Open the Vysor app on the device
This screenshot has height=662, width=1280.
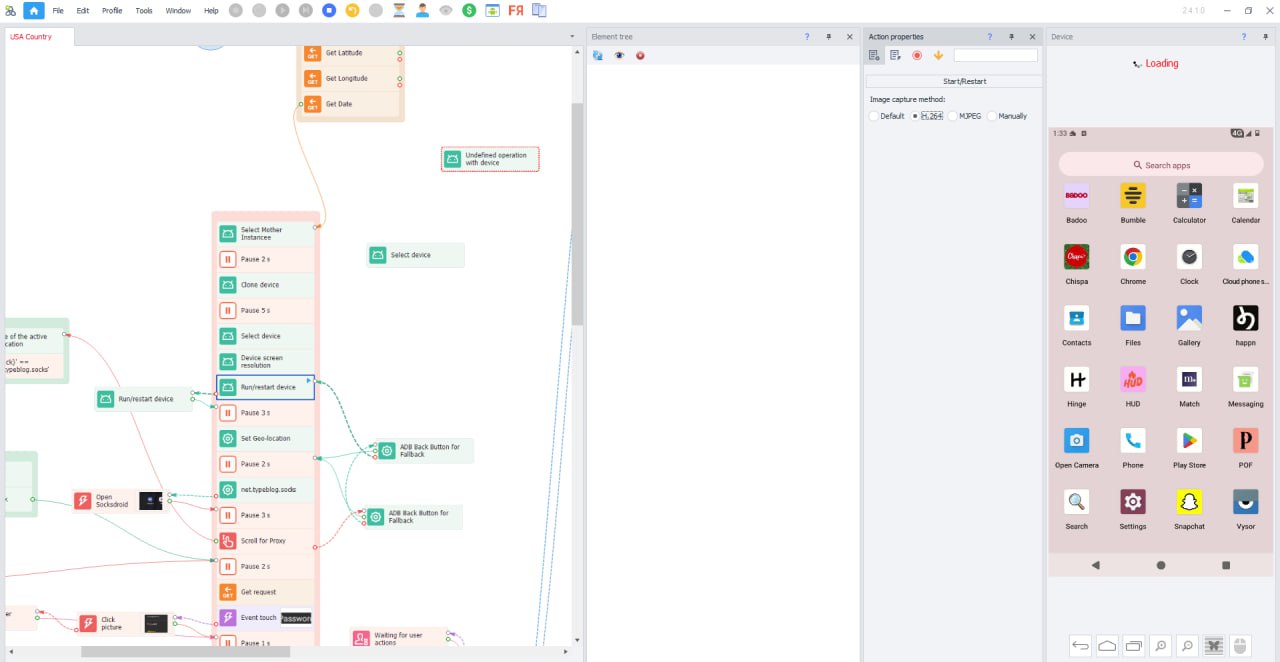click(x=1246, y=508)
